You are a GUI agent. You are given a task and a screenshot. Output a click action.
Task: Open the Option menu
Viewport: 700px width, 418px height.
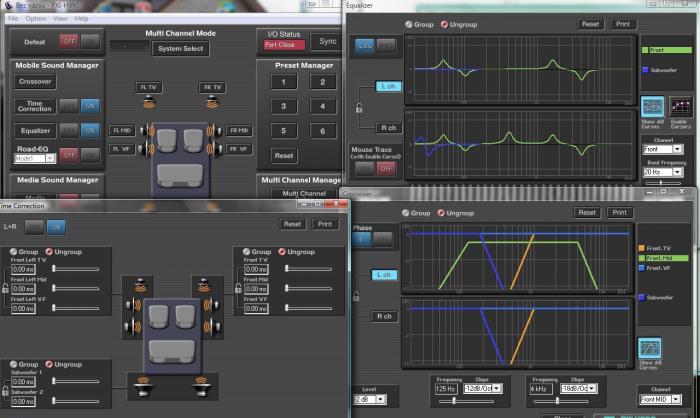(x=36, y=18)
